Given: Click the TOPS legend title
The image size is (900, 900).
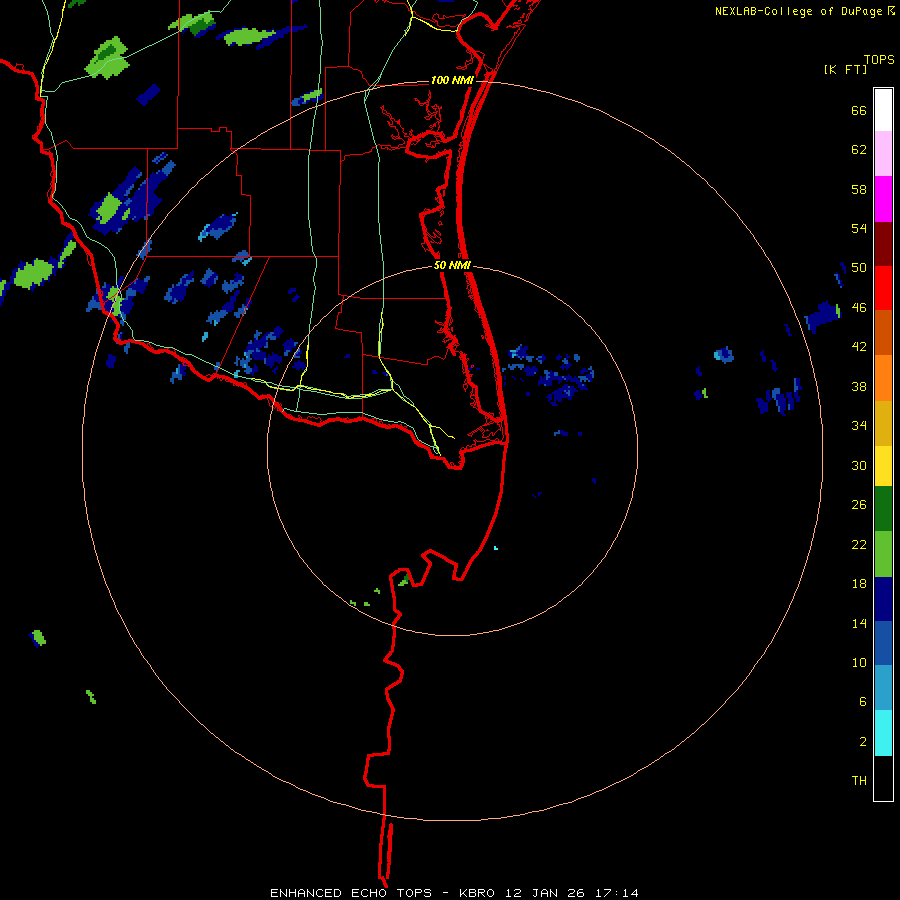Looking at the screenshot, I should [x=879, y=60].
